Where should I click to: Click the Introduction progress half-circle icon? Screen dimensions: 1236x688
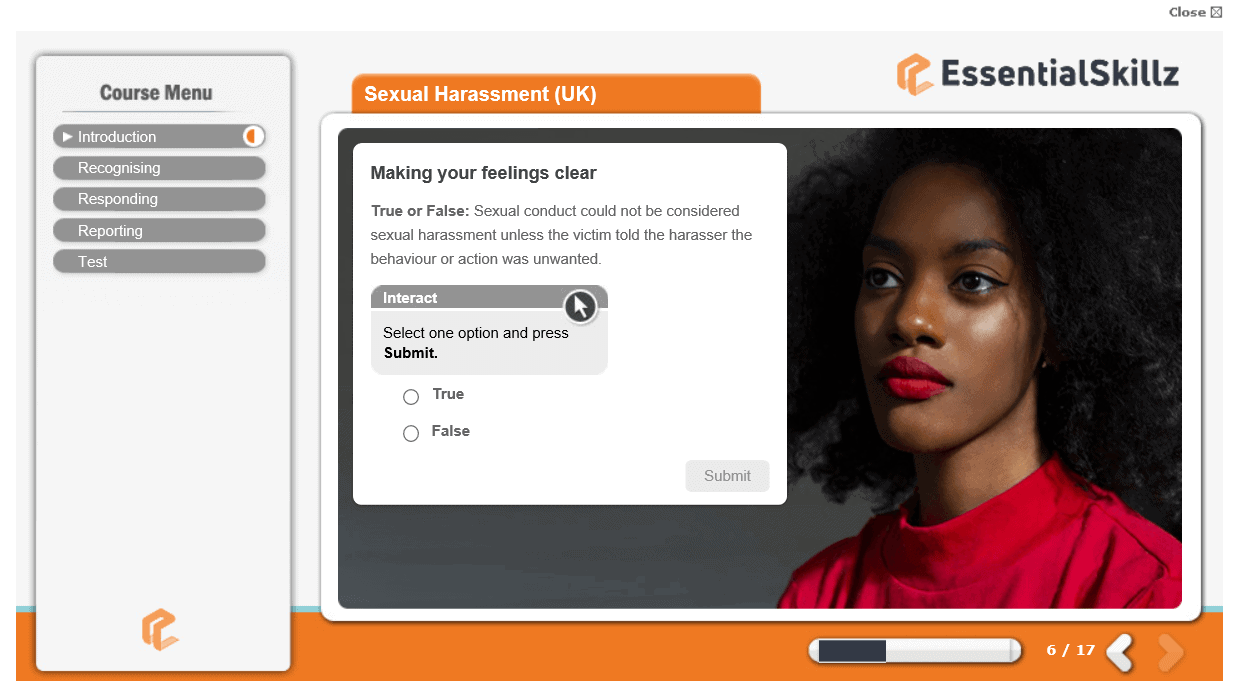coord(253,136)
